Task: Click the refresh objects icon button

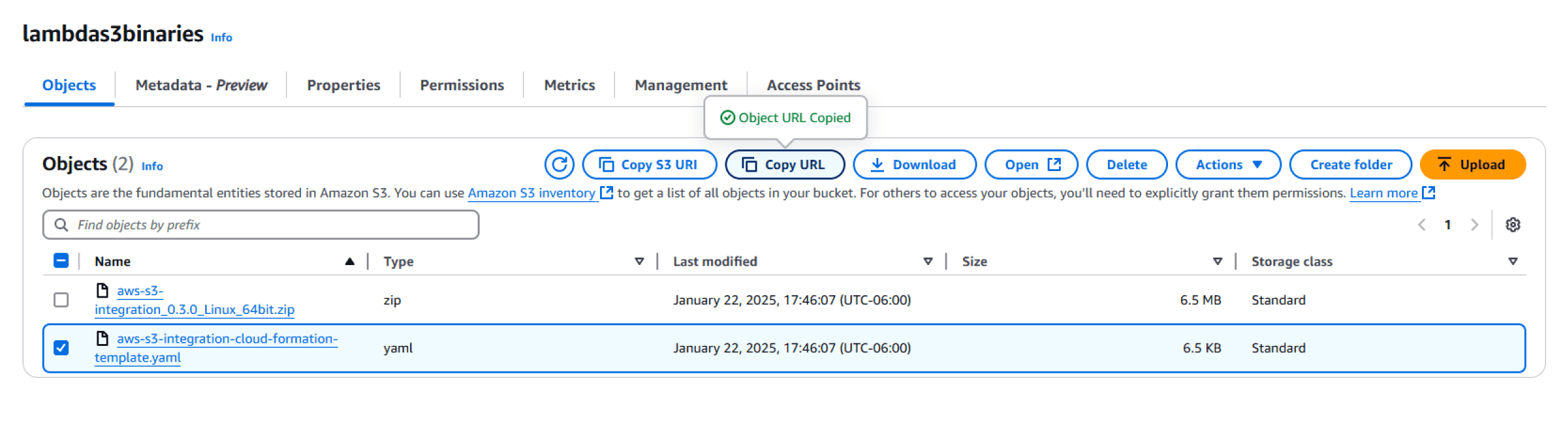Action: [x=559, y=165]
